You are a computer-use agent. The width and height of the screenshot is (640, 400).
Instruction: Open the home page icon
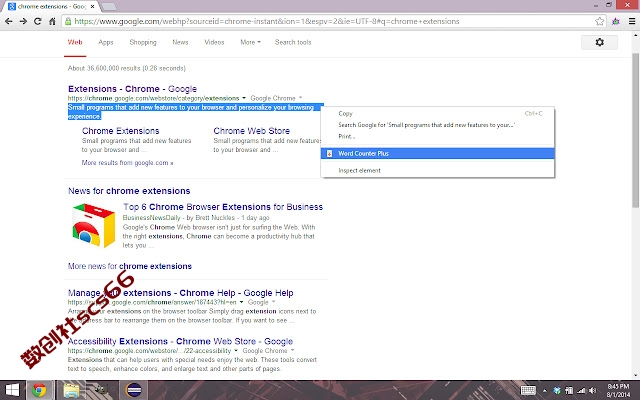click(x=52, y=21)
